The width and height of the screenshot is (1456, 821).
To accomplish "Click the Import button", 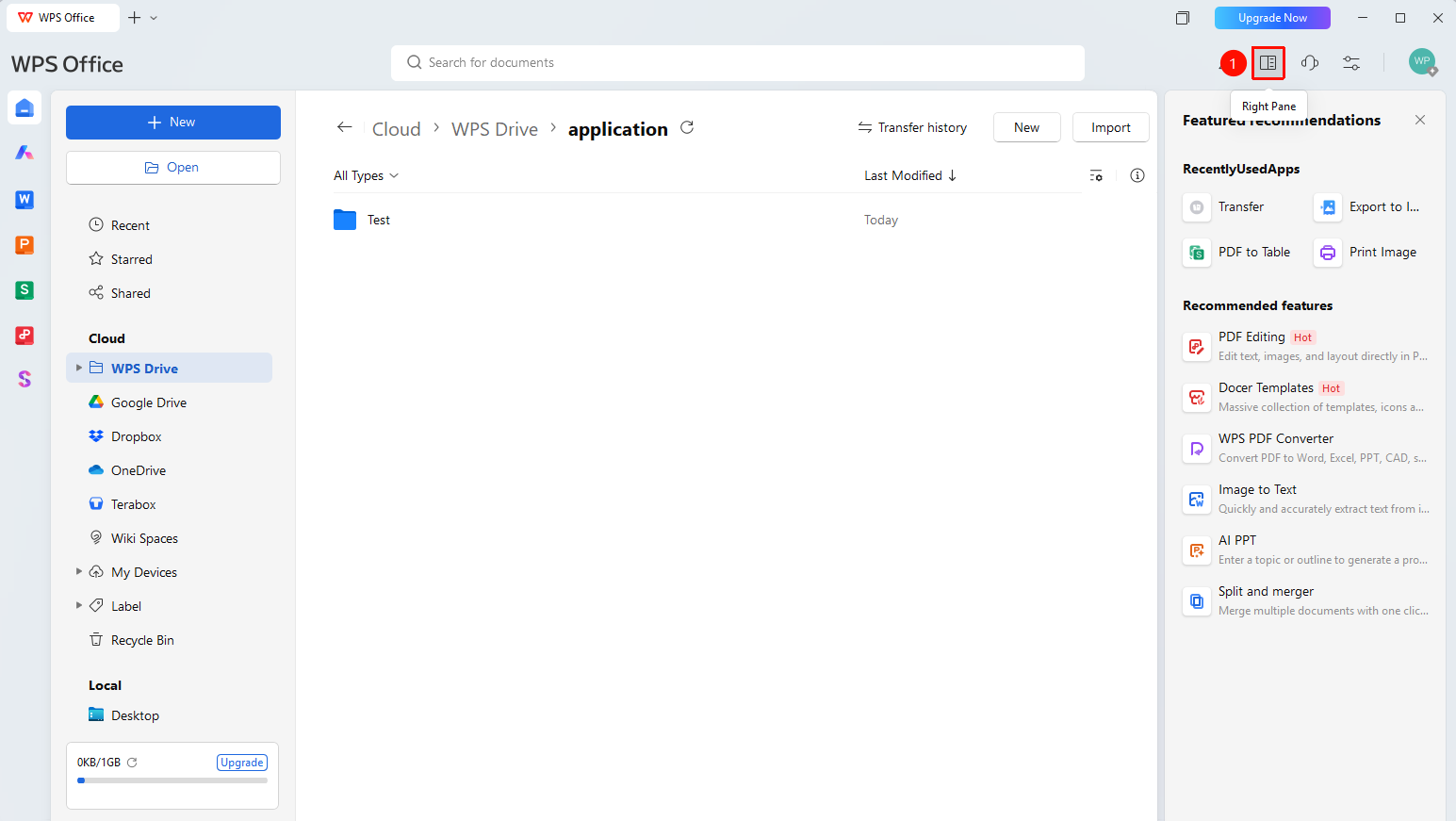I will tap(1111, 127).
